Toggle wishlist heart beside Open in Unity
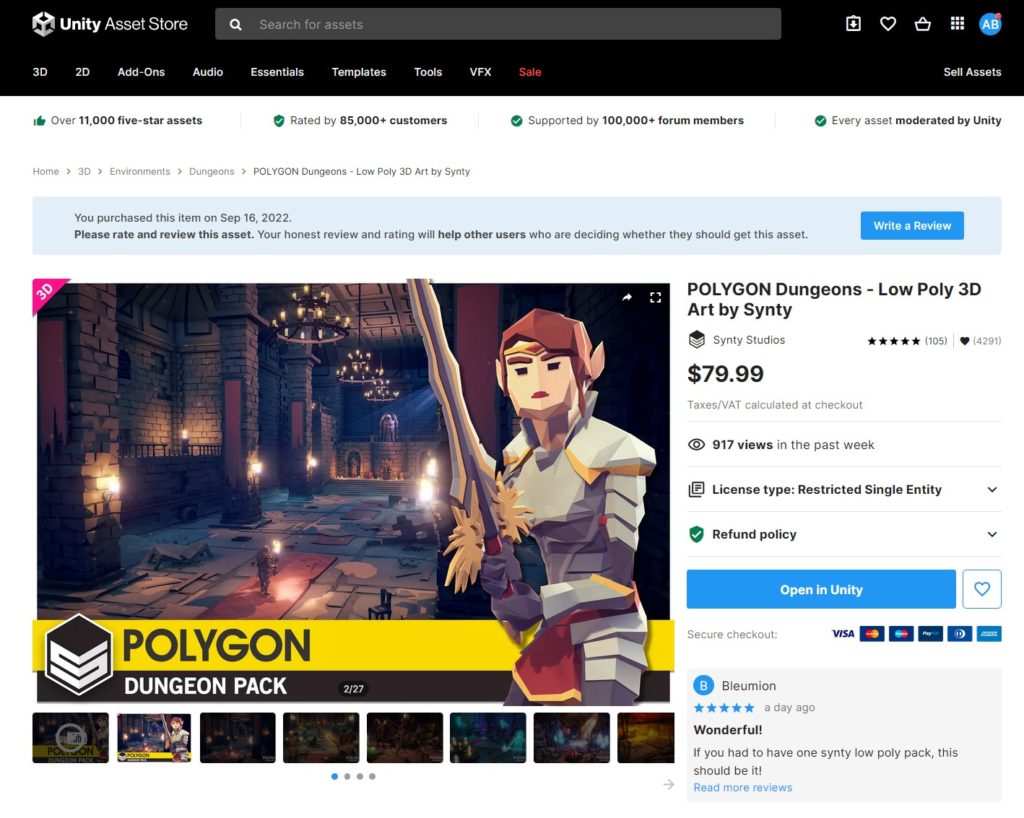 point(981,589)
